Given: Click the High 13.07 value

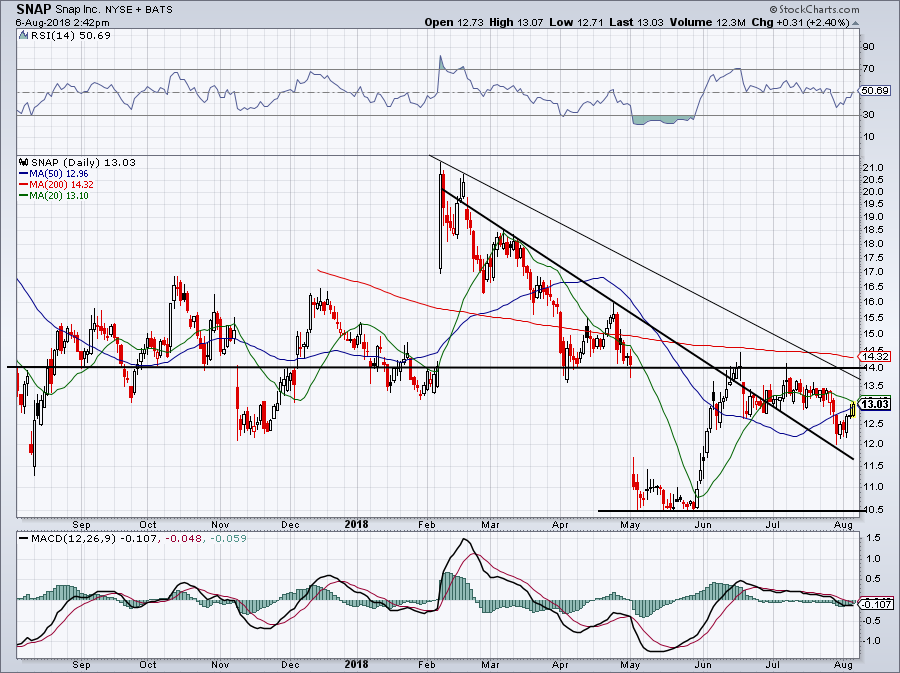Looking at the screenshot, I should (516, 22).
